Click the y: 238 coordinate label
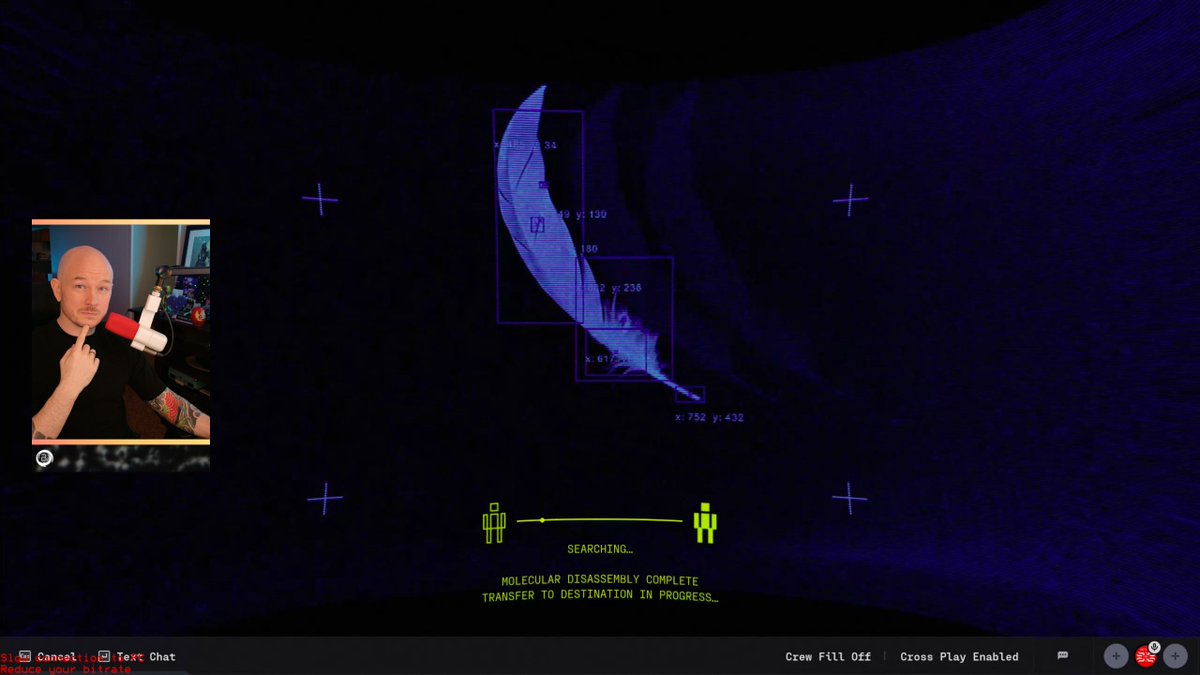This screenshot has width=1200, height=675. click(627, 288)
